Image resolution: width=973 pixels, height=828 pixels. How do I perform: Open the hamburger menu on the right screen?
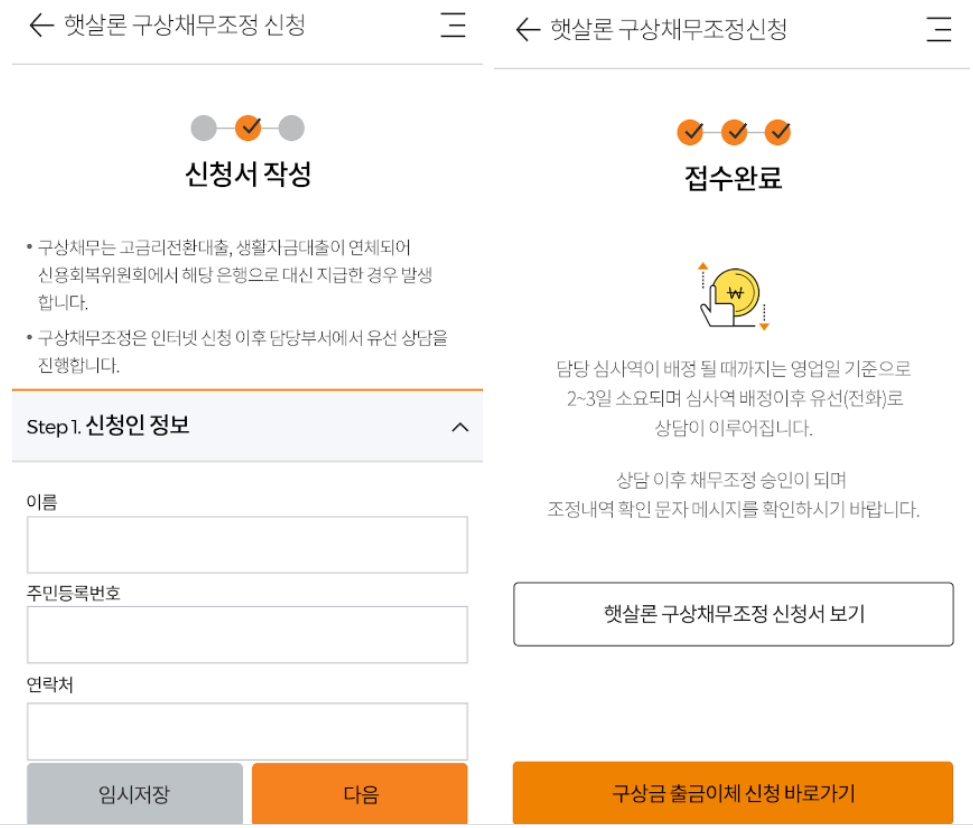[938, 29]
